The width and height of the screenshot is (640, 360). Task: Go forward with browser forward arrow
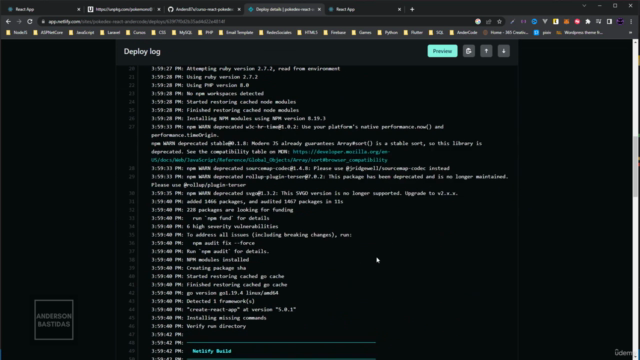[19, 21]
